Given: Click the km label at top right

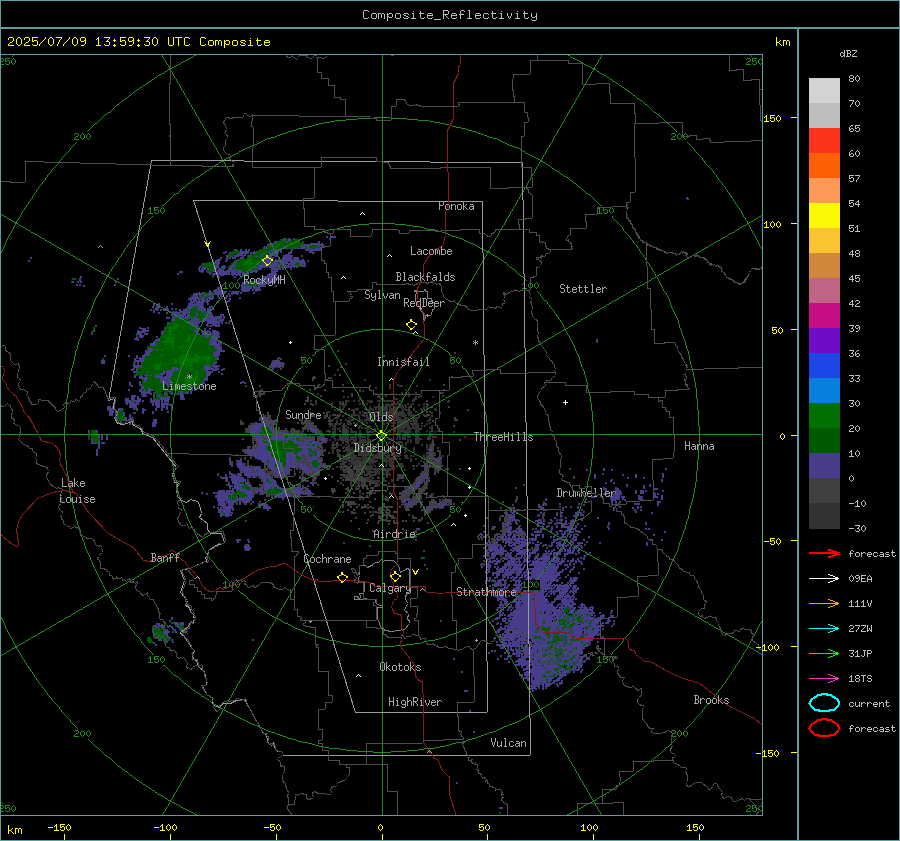Looking at the screenshot, I should click(x=782, y=42).
